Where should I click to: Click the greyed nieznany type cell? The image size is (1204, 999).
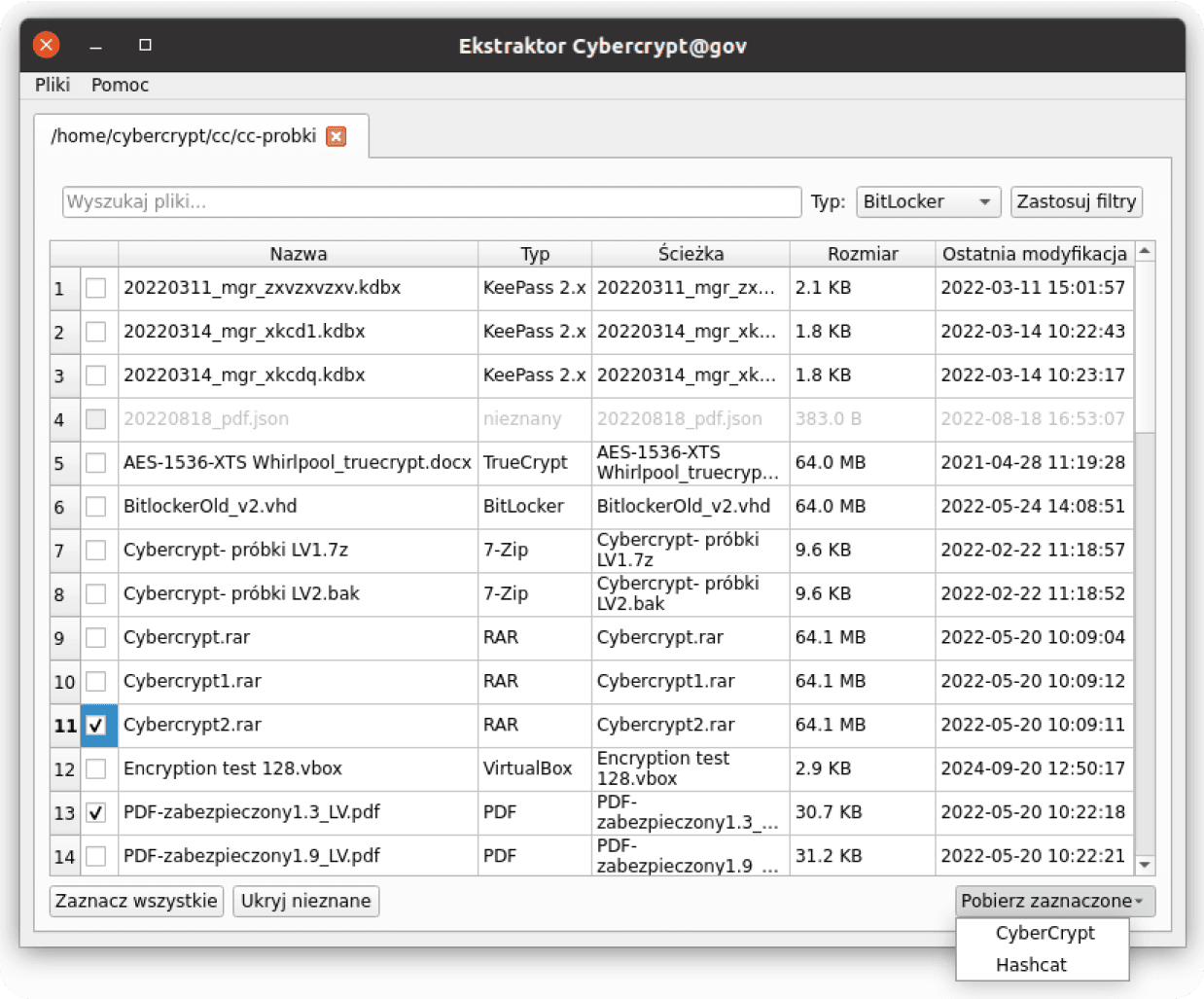click(535, 419)
